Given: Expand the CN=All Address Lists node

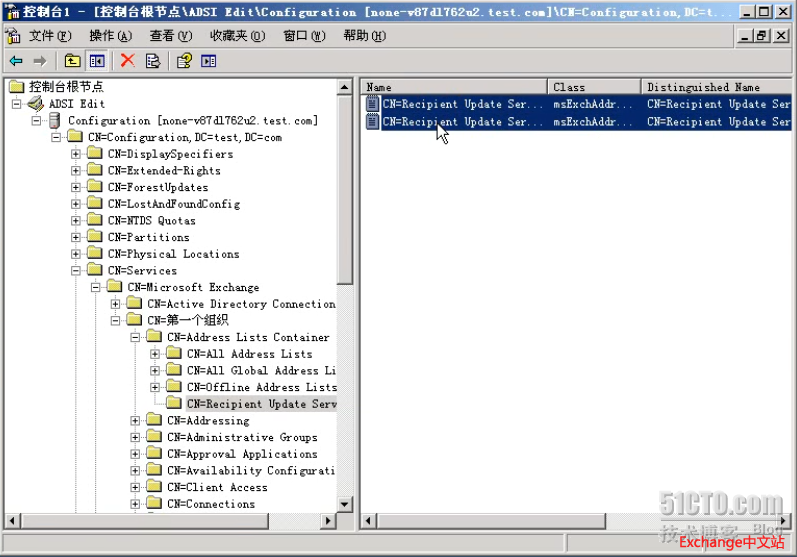Looking at the screenshot, I should (155, 354).
